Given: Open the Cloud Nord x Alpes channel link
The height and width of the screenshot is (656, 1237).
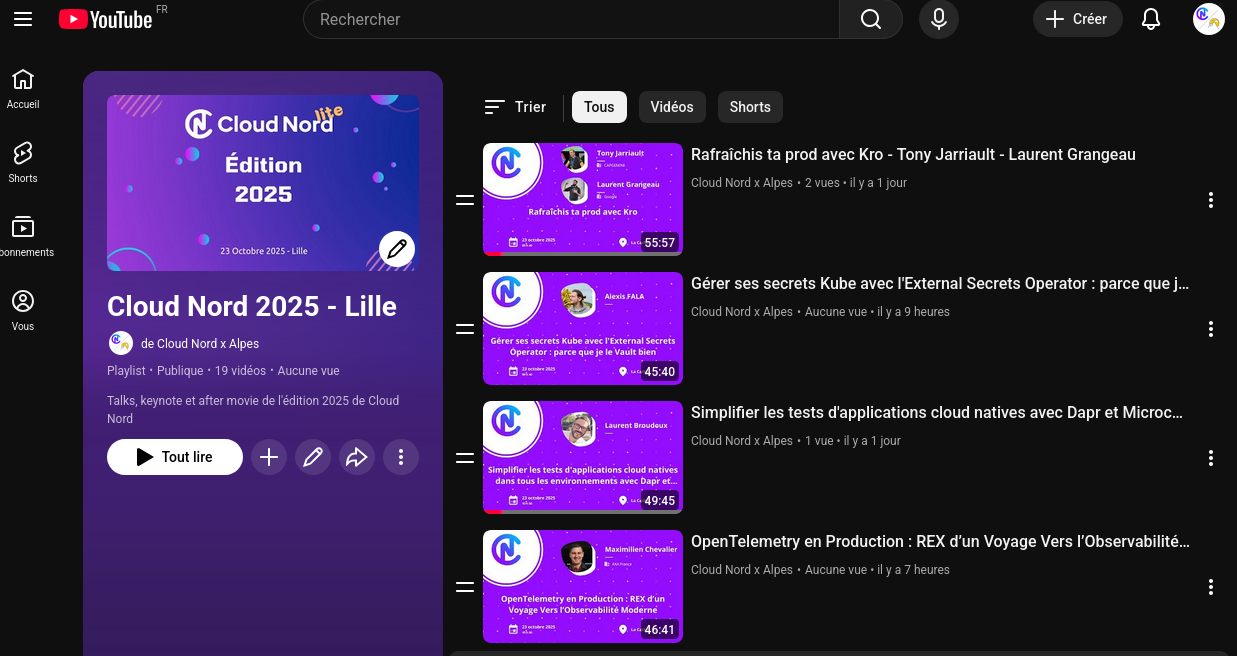Looking at the screenshot, I should pos(199,343).
